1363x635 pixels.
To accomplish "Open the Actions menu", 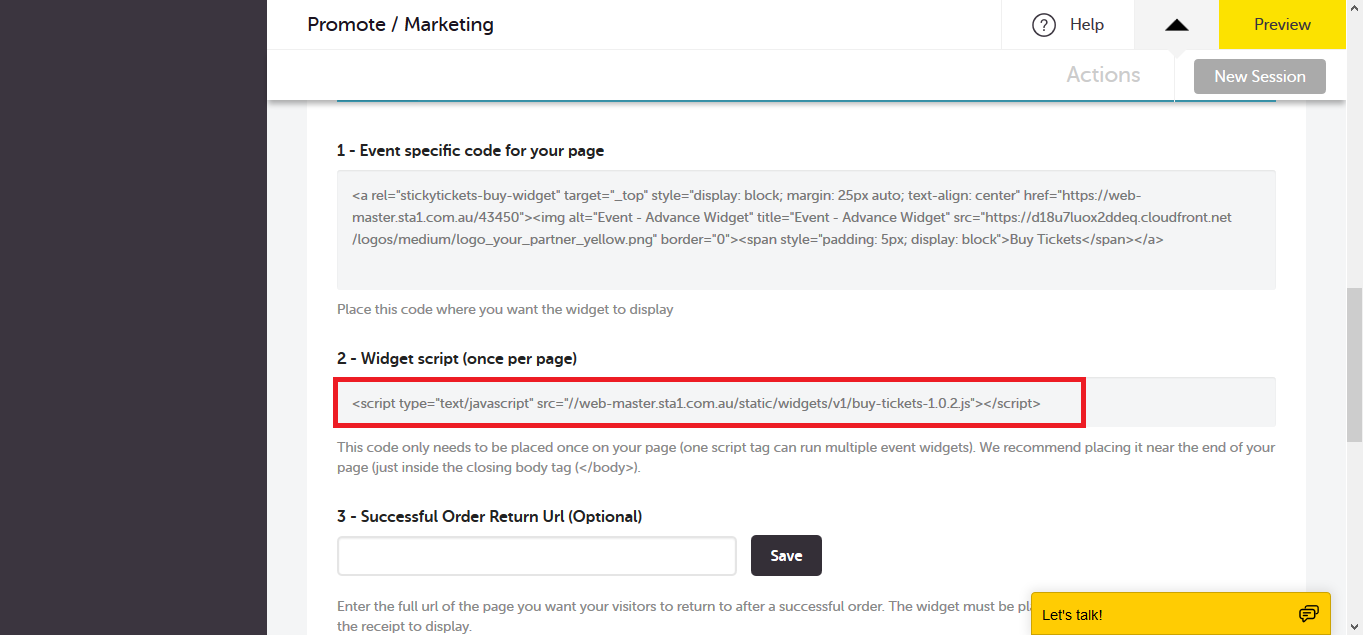I will [x=1103, y=75].
